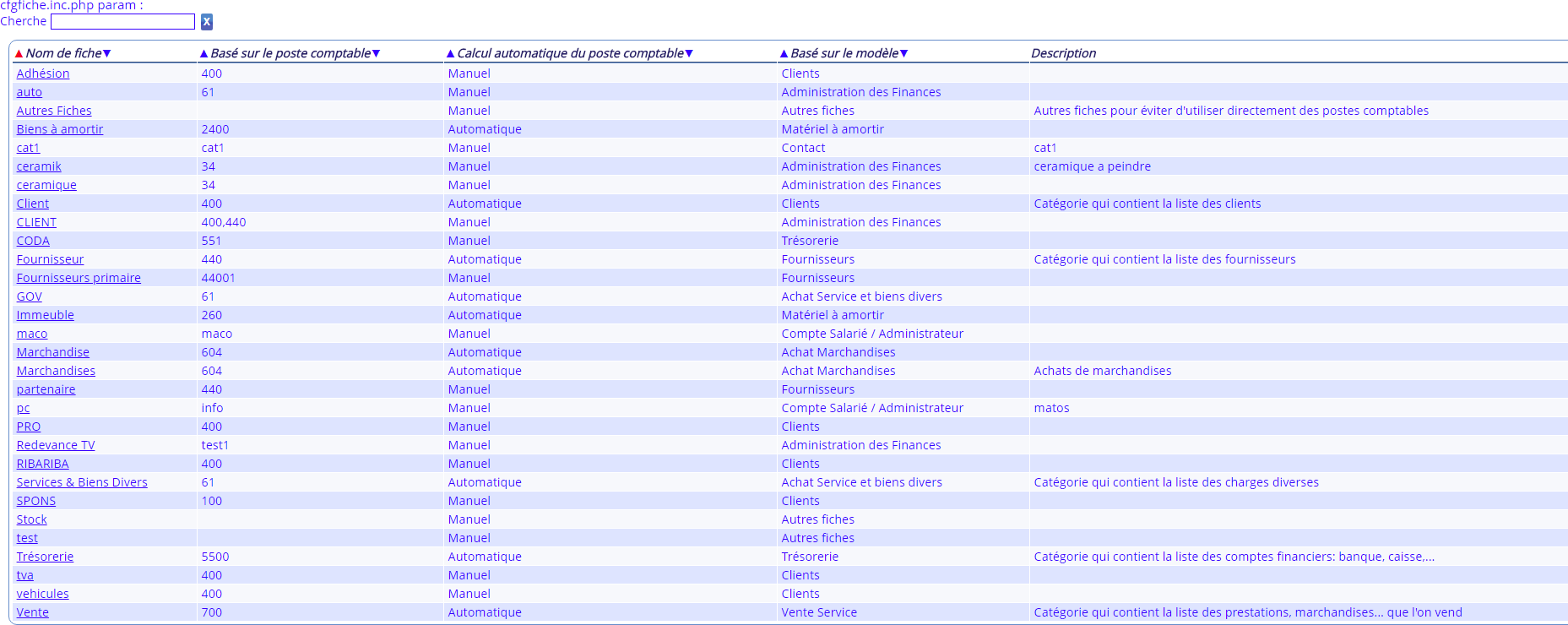Viewport: 1568px width, 625px height.
Task: Open the ceramik fiche link
Action: 39,166
